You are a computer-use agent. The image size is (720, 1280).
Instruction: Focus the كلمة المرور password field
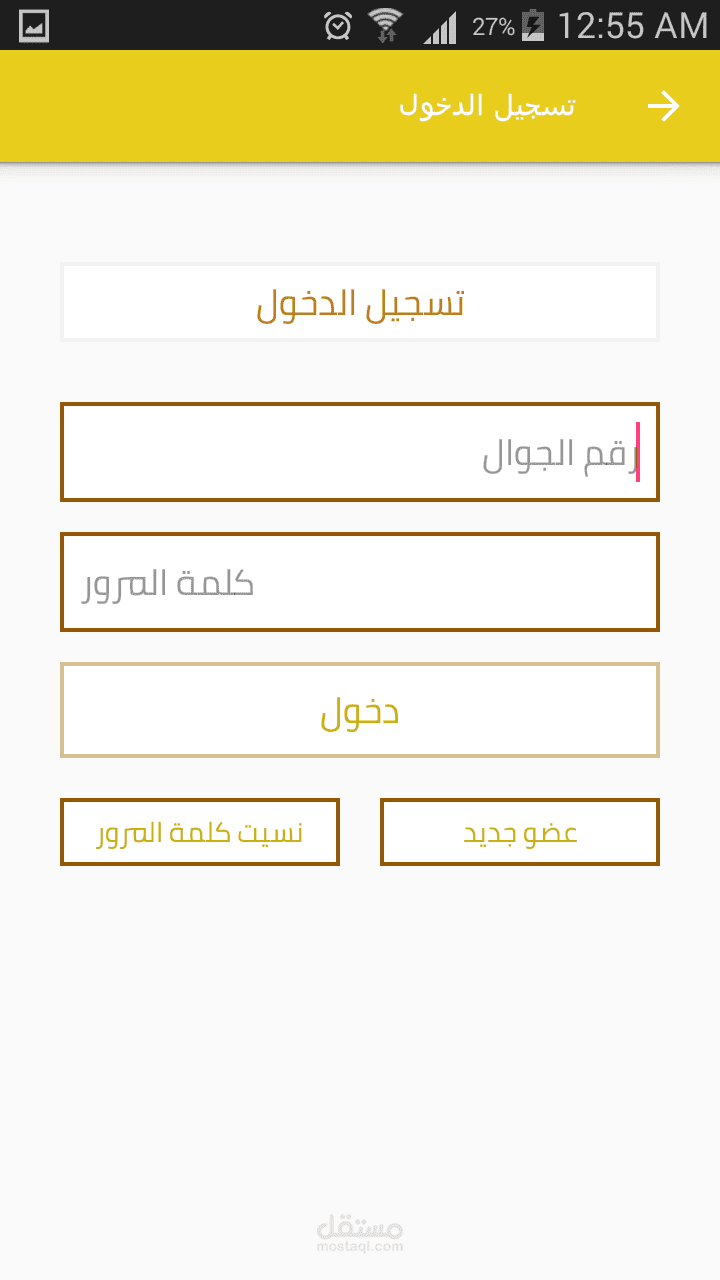coord(360,582)
